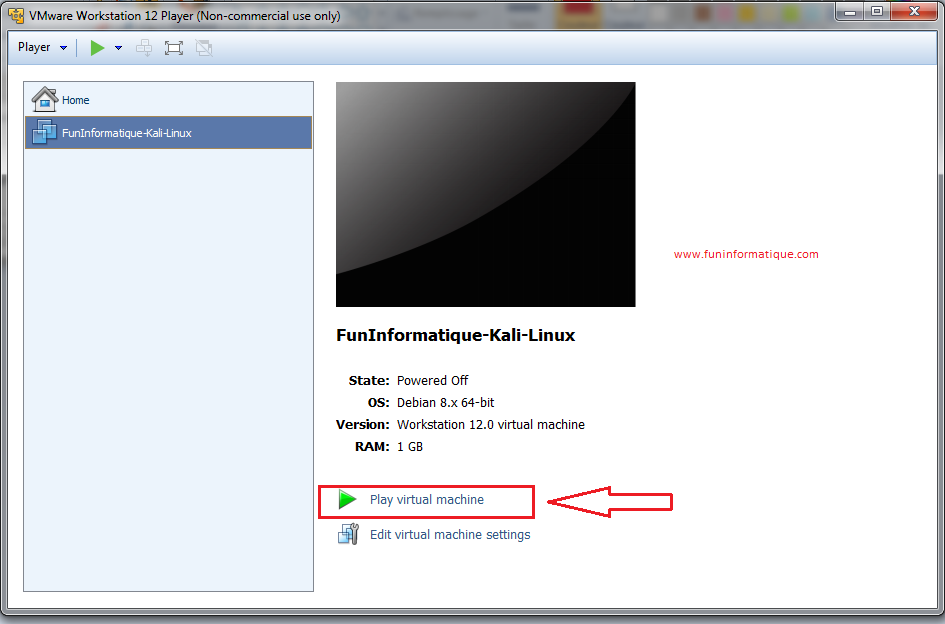This screenshot has height=624, width=945.
Task: Minimize the VMware Player window
Action: coord(851,12)
